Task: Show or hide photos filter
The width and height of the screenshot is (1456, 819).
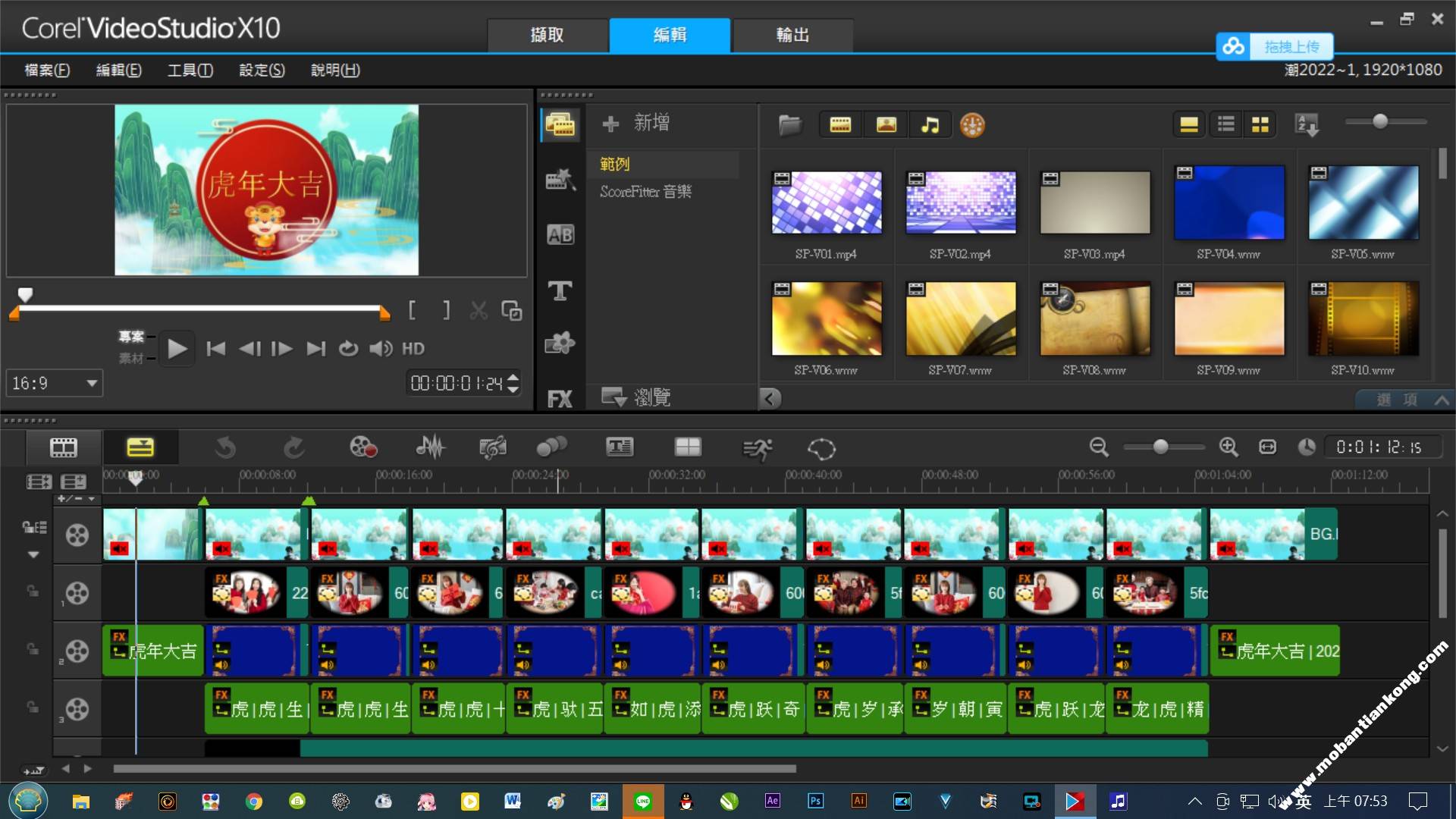Action: [886, 124]
